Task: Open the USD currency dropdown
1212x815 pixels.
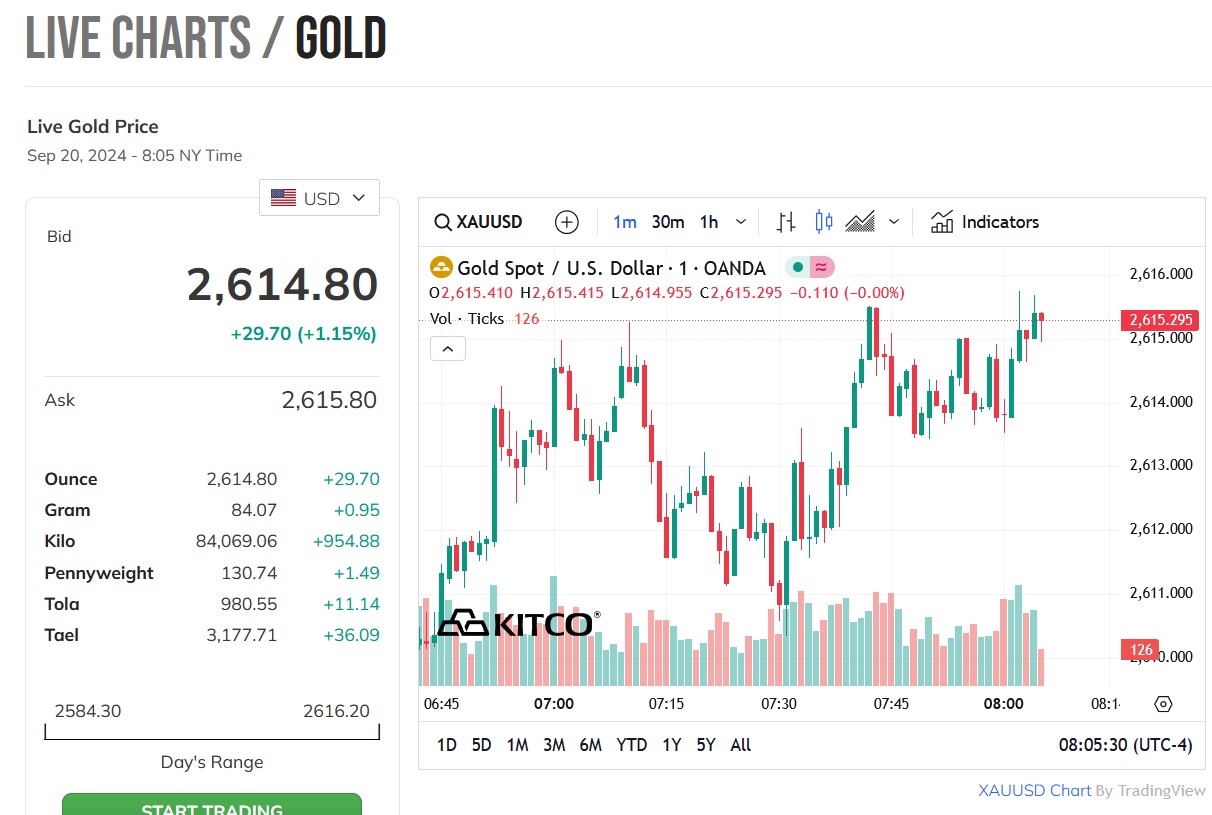Action: point(319,198)
